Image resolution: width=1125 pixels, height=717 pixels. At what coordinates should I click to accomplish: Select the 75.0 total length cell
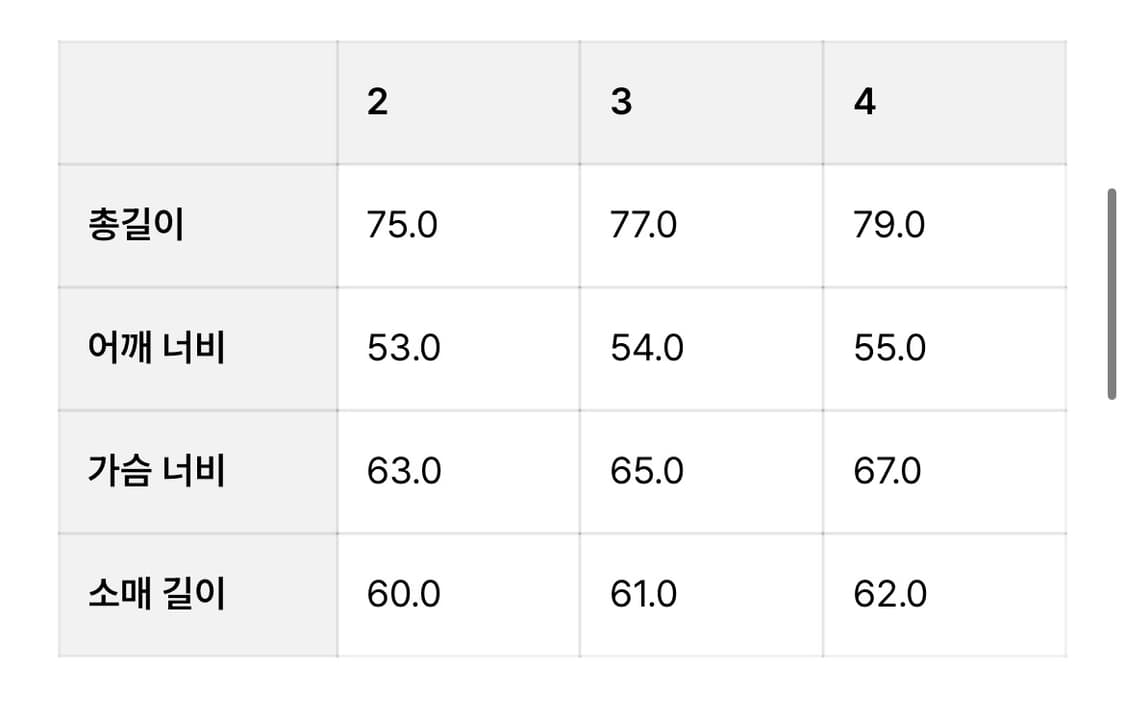pyautogui.click(x=458, y=226)
